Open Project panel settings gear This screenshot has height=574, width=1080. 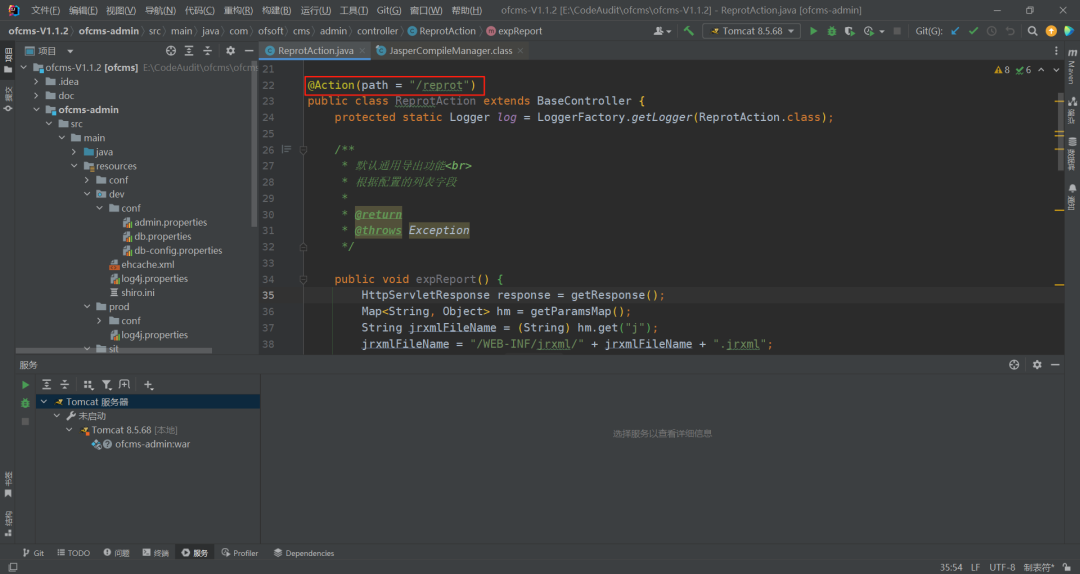click(231, 51)
